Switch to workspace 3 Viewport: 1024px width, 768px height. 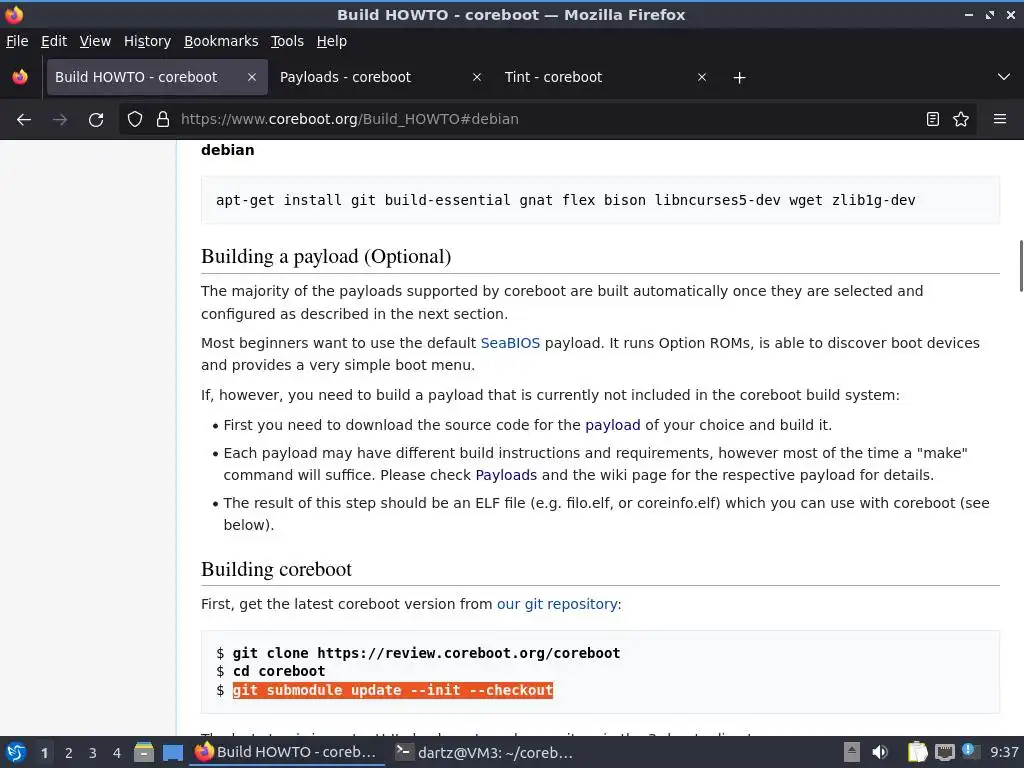tap(93, 753)
